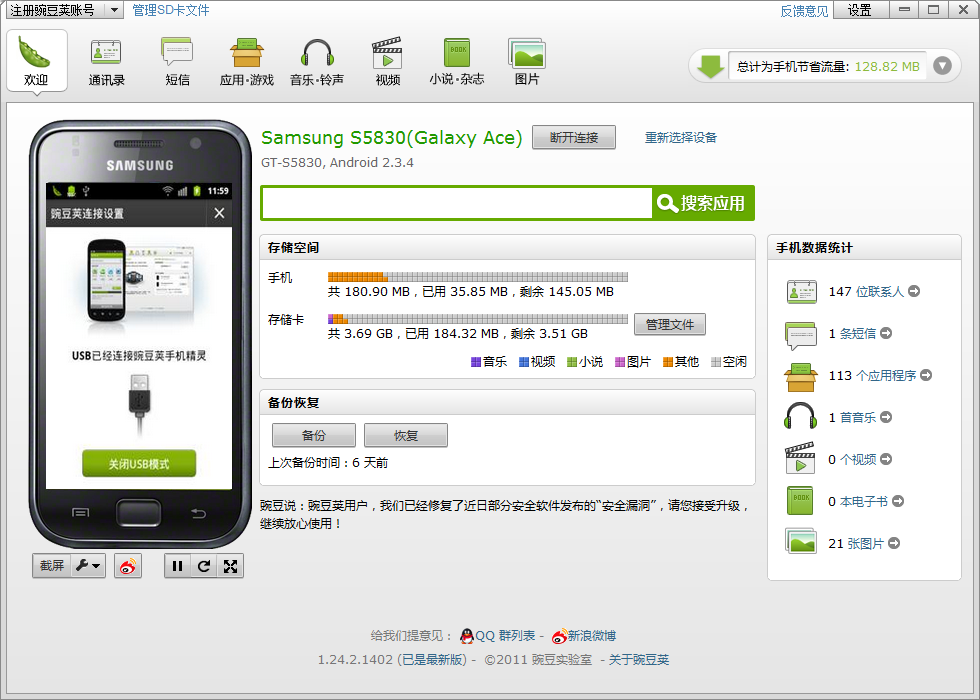Open the 音乐·铃声 tab
This screenshot has width=980, height=700.
317,61
